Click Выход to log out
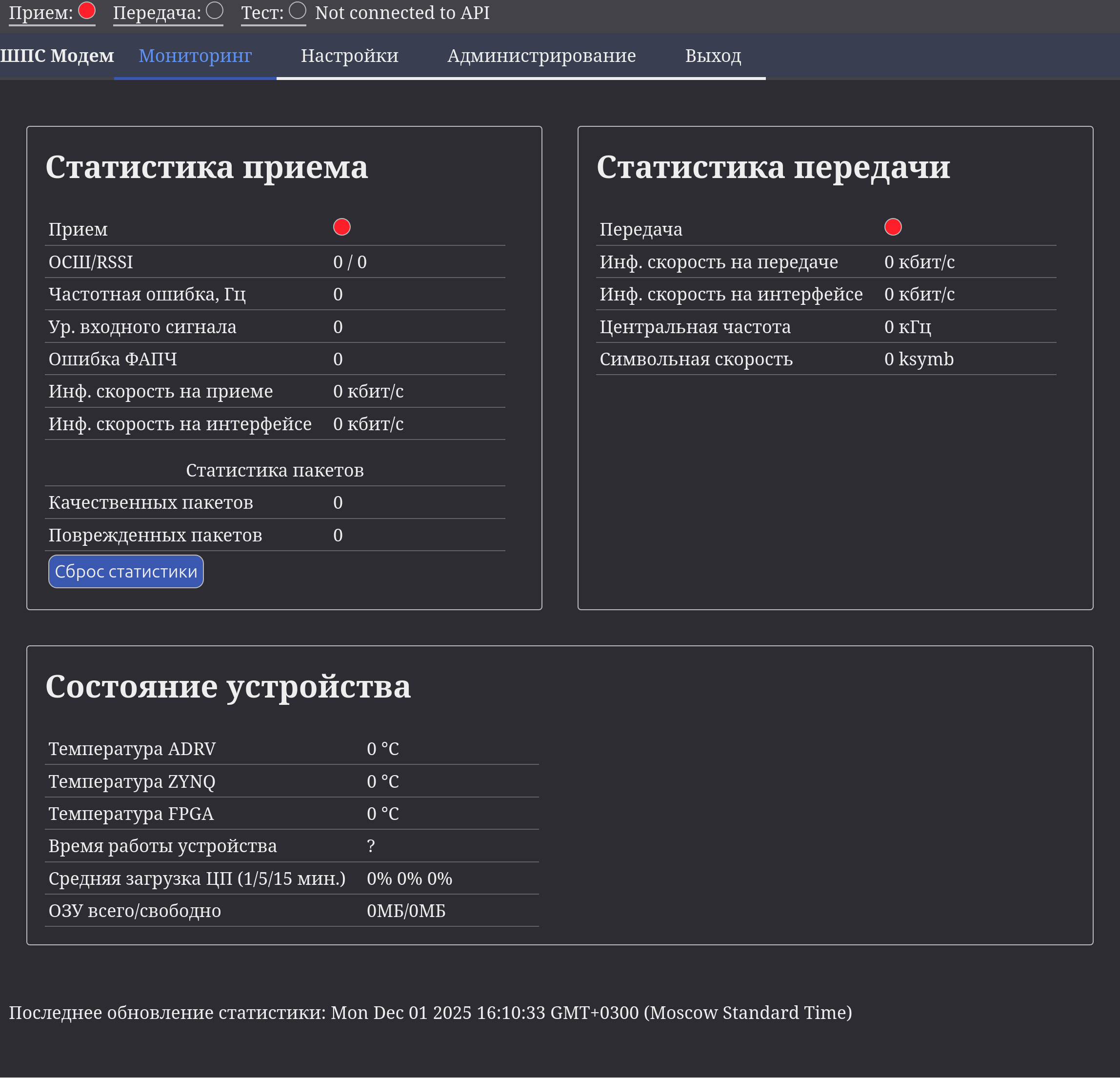Screen dimensions: 1120x1078 [x=713, y=56]
